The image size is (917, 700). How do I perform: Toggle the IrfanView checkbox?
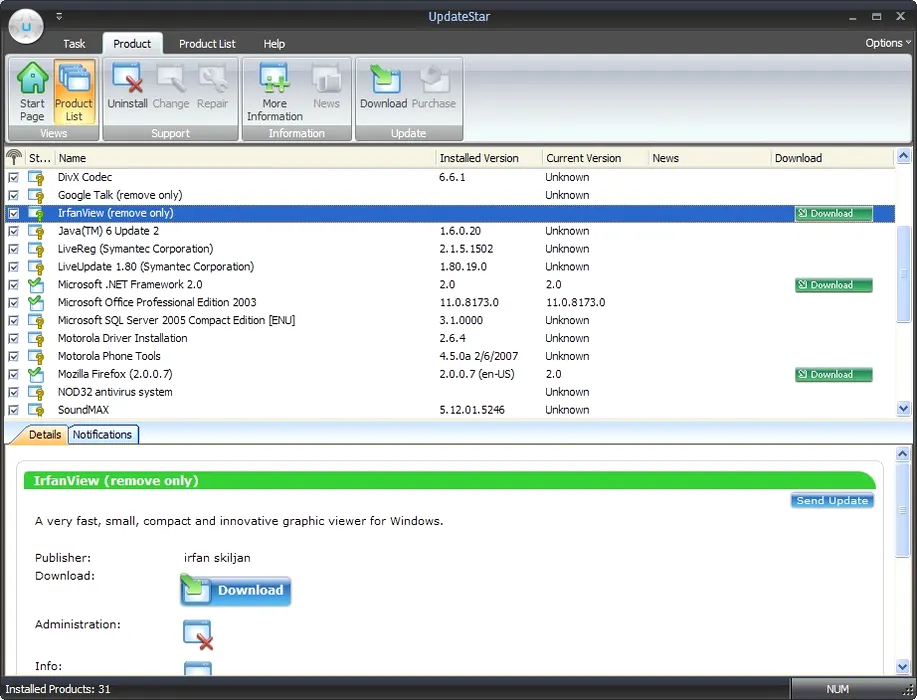tap(13, 213)
